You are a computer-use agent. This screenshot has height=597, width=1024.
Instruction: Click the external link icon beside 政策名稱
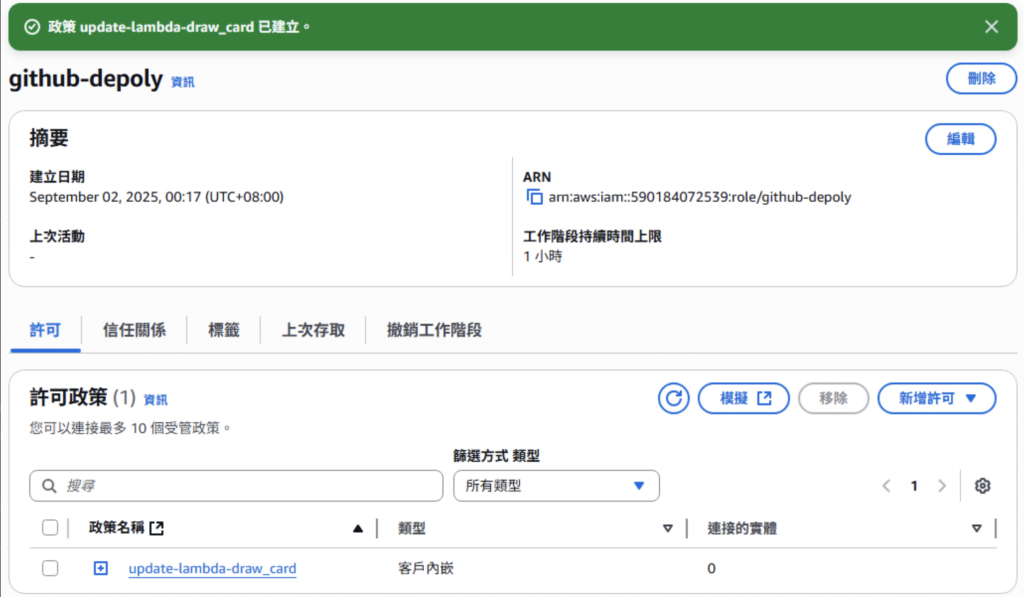[157, 528]
